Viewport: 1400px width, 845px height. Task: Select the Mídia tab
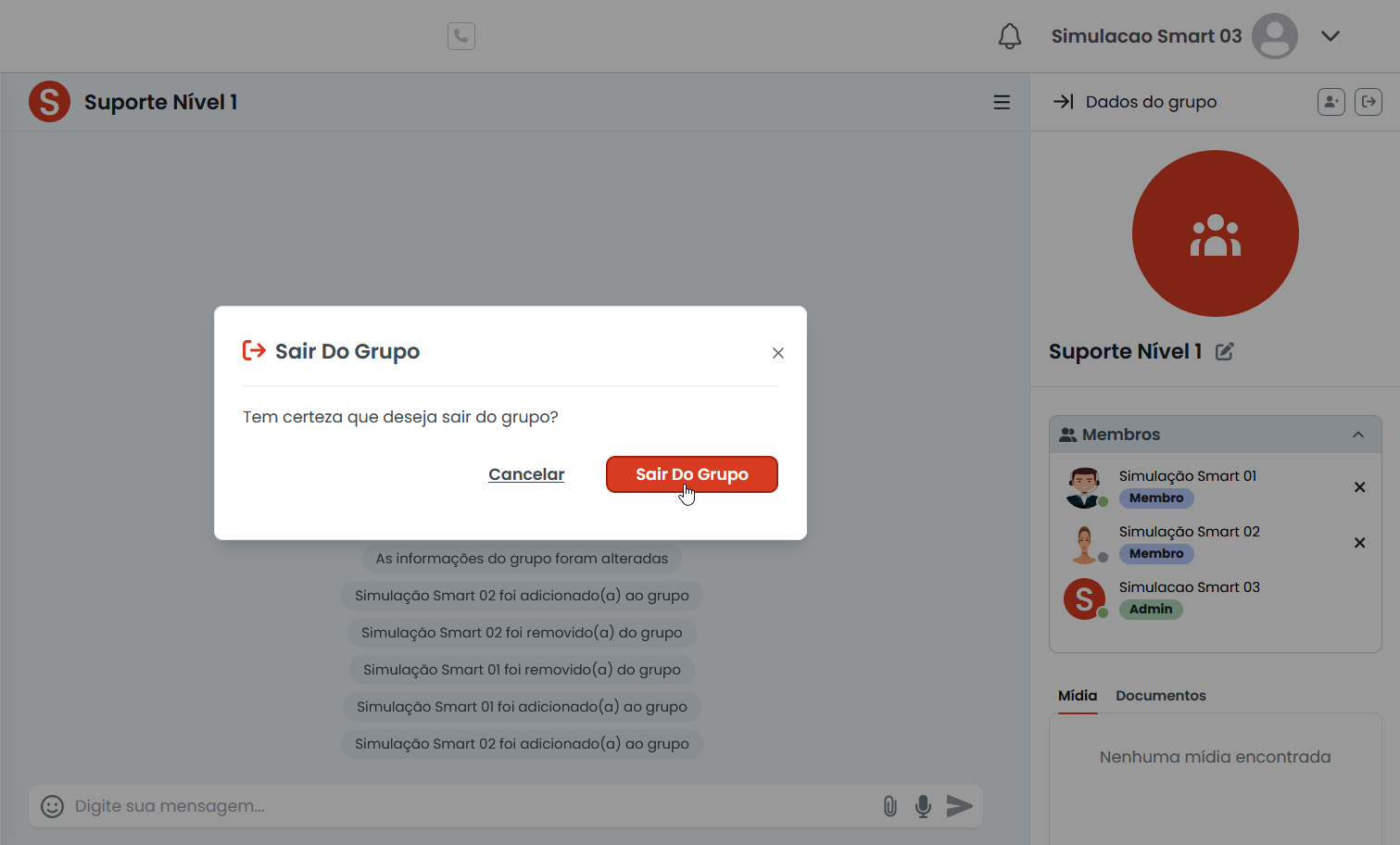click(x=1078, y=696)
